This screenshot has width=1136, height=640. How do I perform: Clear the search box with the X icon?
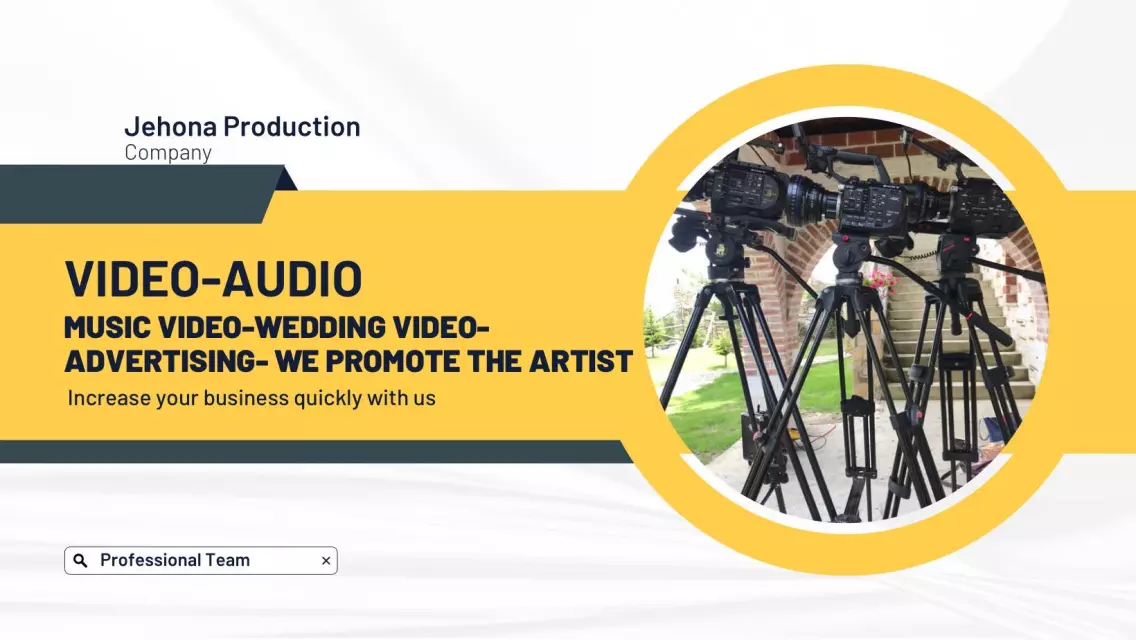click(326, 560)
